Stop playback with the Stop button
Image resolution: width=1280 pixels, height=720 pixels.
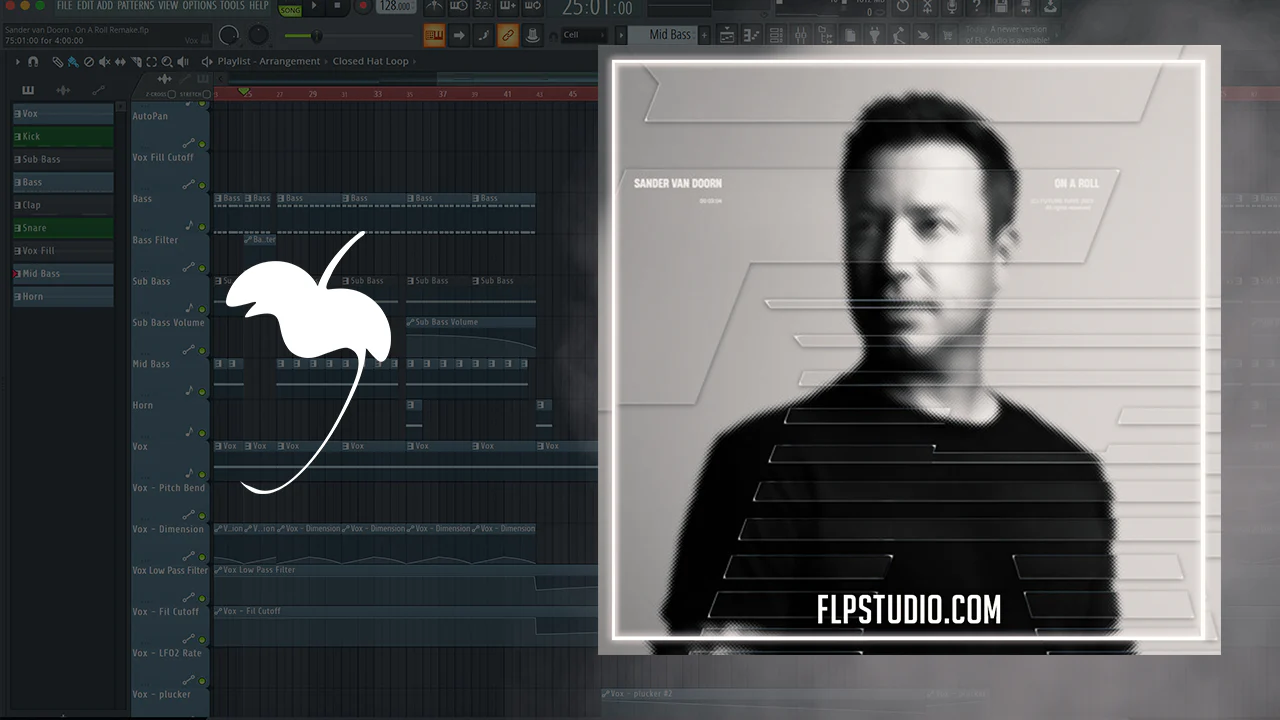coord(337,6)
